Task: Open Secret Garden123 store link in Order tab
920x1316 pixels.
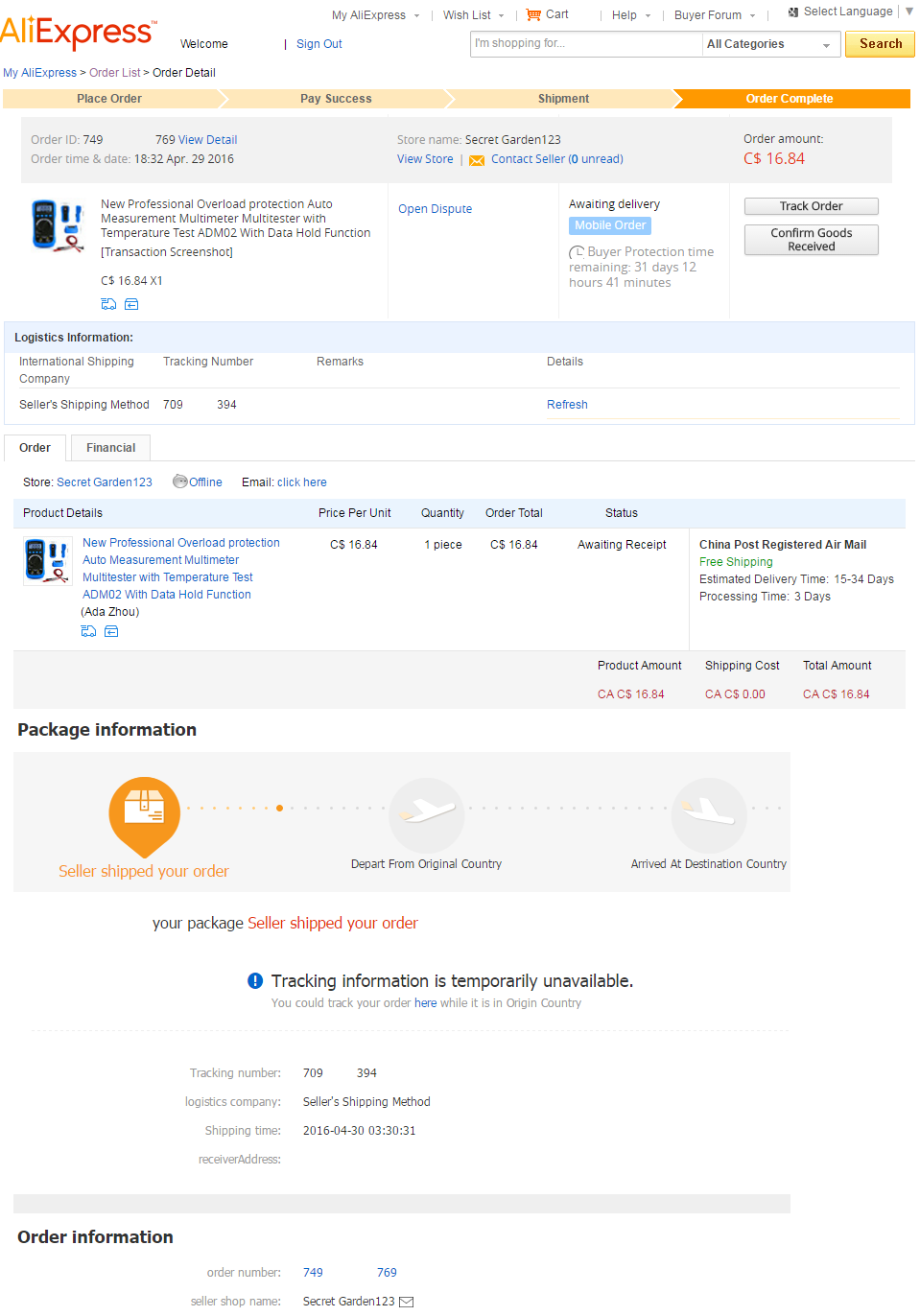Action: click(105, 482)
